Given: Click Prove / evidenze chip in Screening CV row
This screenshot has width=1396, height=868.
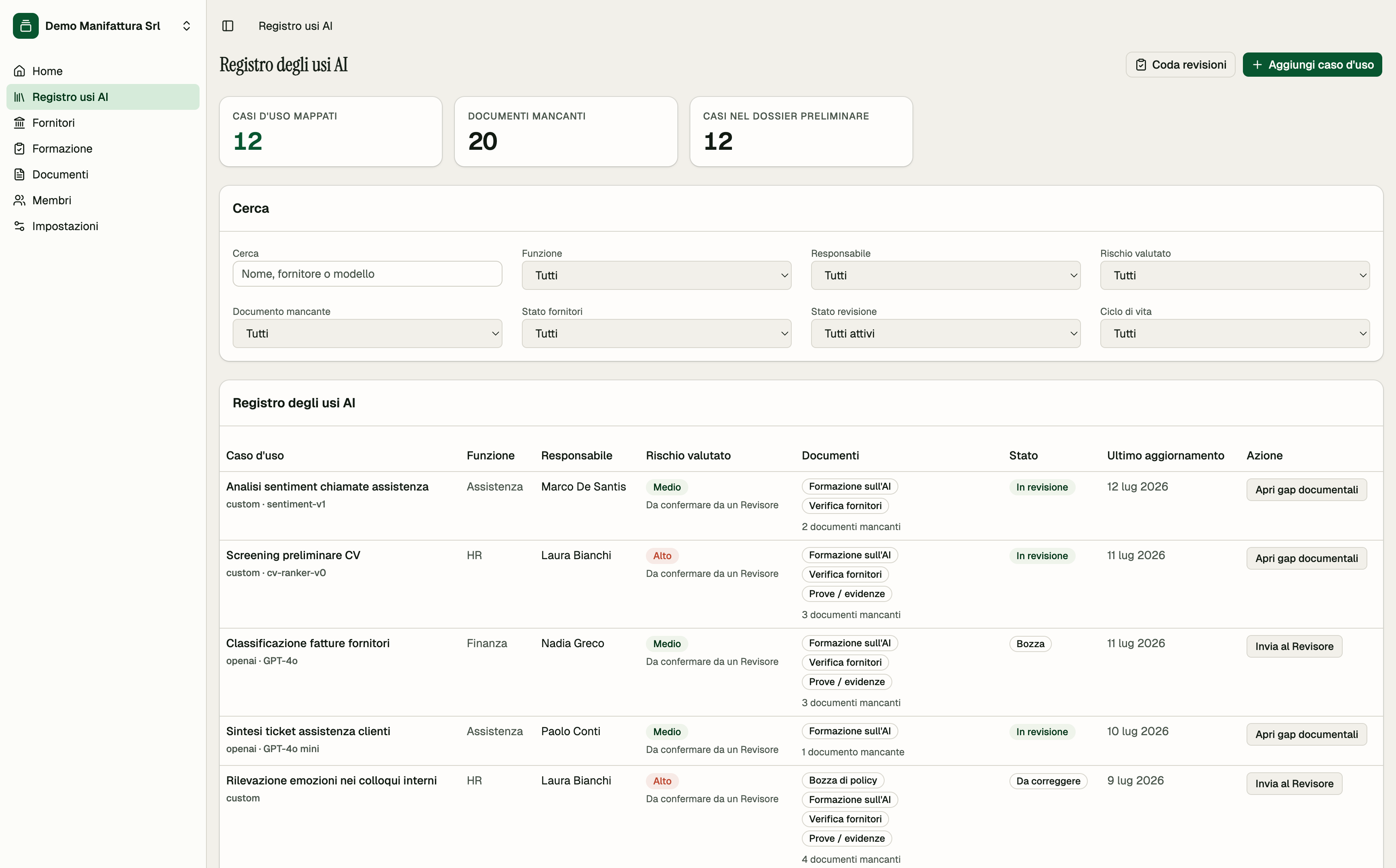Looking at the screenshot, I should 846,594.
